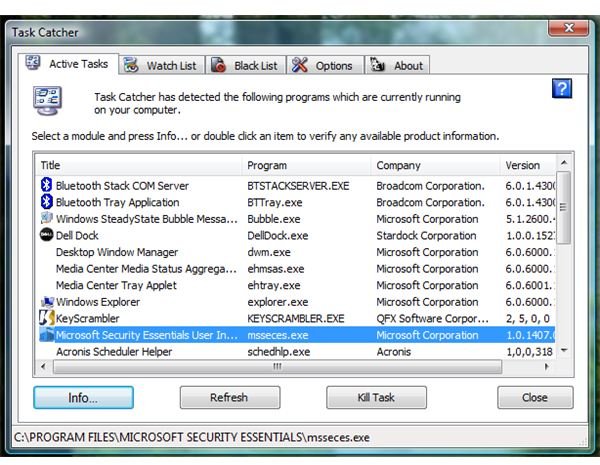Click the explorer.exe program cell
The height and width of the screenshot is (465, 600).
tap(277, 302)
